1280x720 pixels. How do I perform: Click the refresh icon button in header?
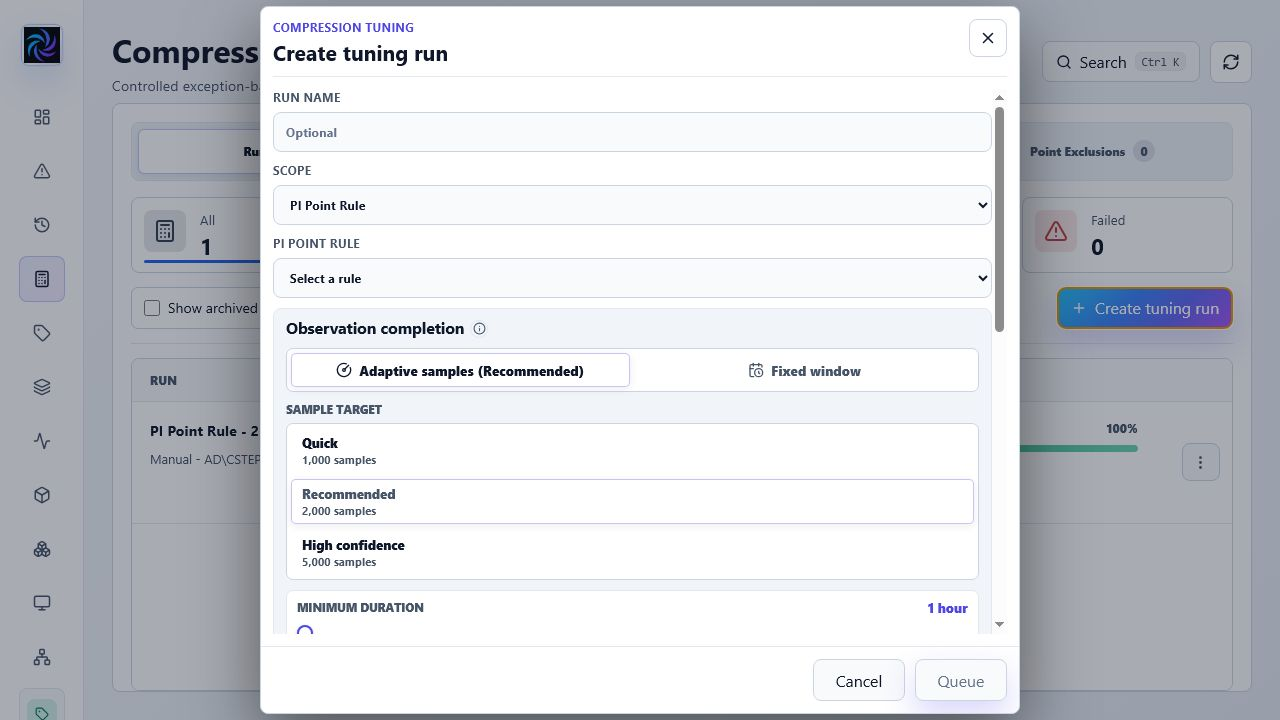(1231, 62)
